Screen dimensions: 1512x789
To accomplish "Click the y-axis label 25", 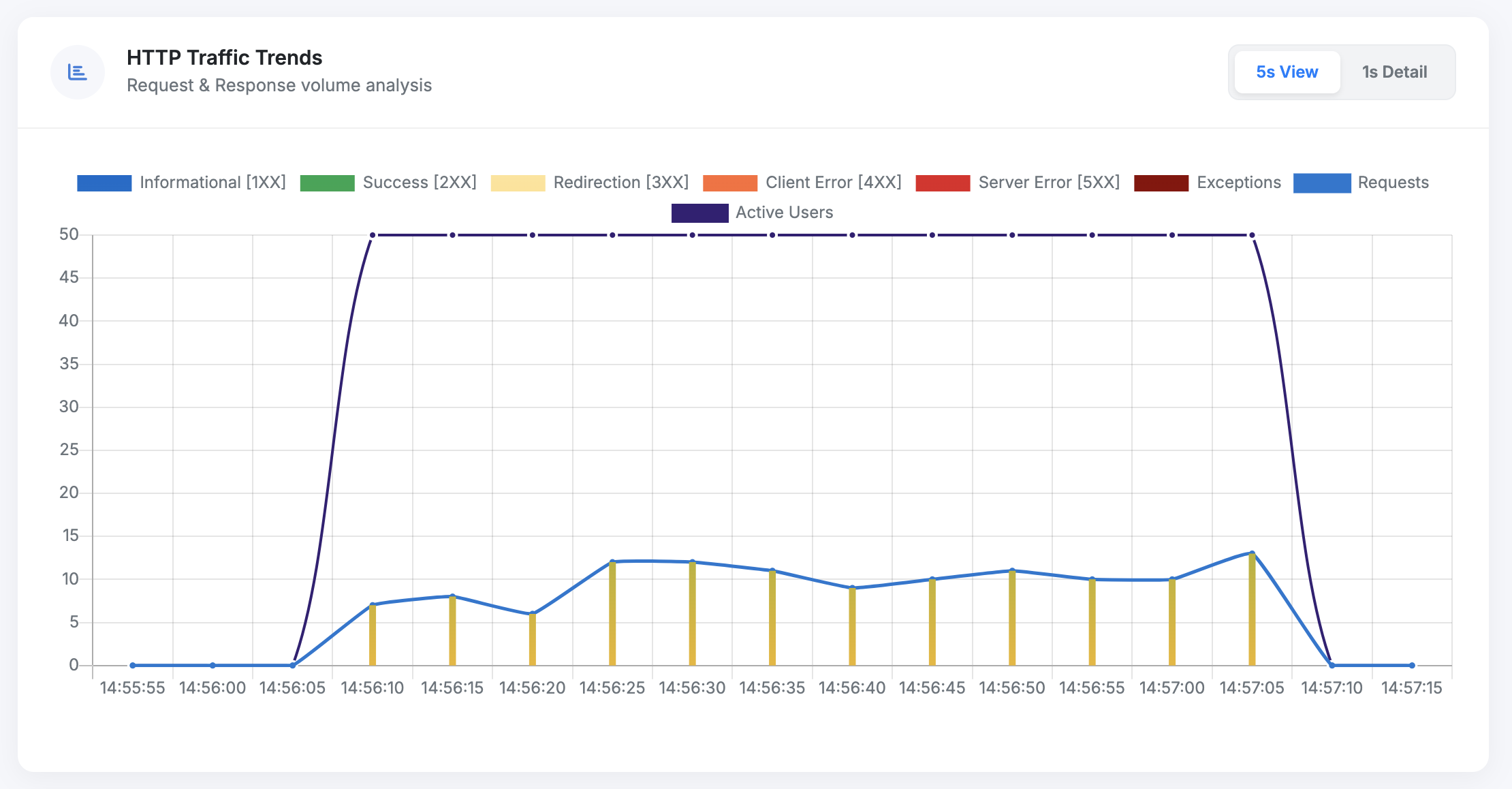I will coord(69,450).
